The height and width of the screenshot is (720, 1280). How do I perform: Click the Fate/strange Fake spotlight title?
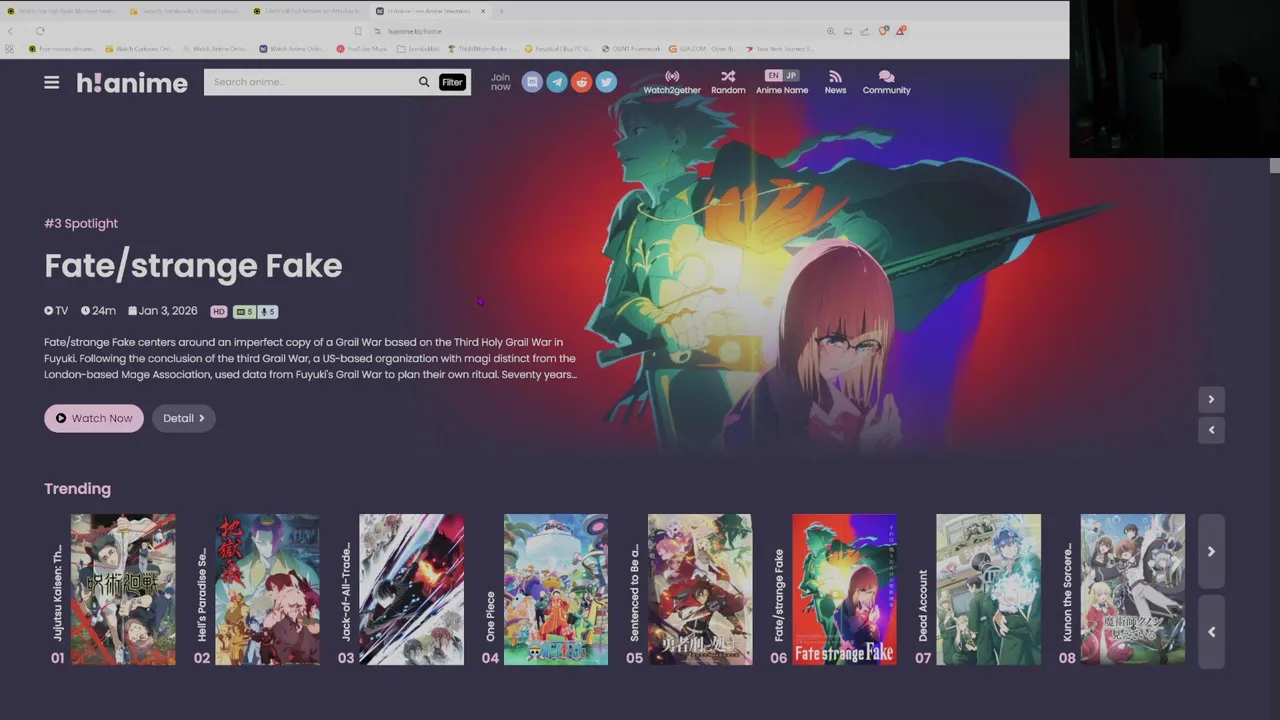(x=193, y=266)
